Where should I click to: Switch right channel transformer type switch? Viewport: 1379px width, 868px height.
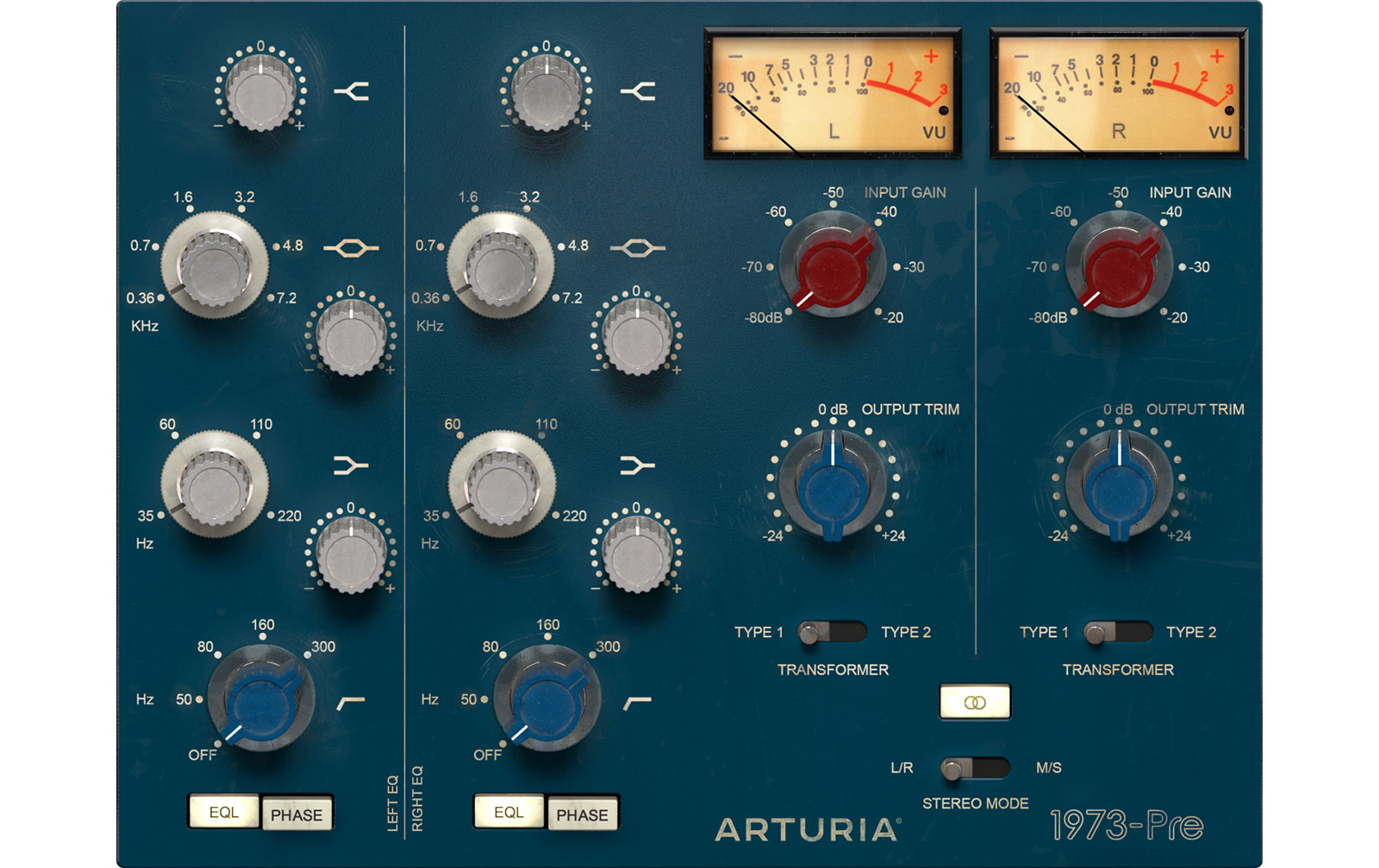point(1118,633)
